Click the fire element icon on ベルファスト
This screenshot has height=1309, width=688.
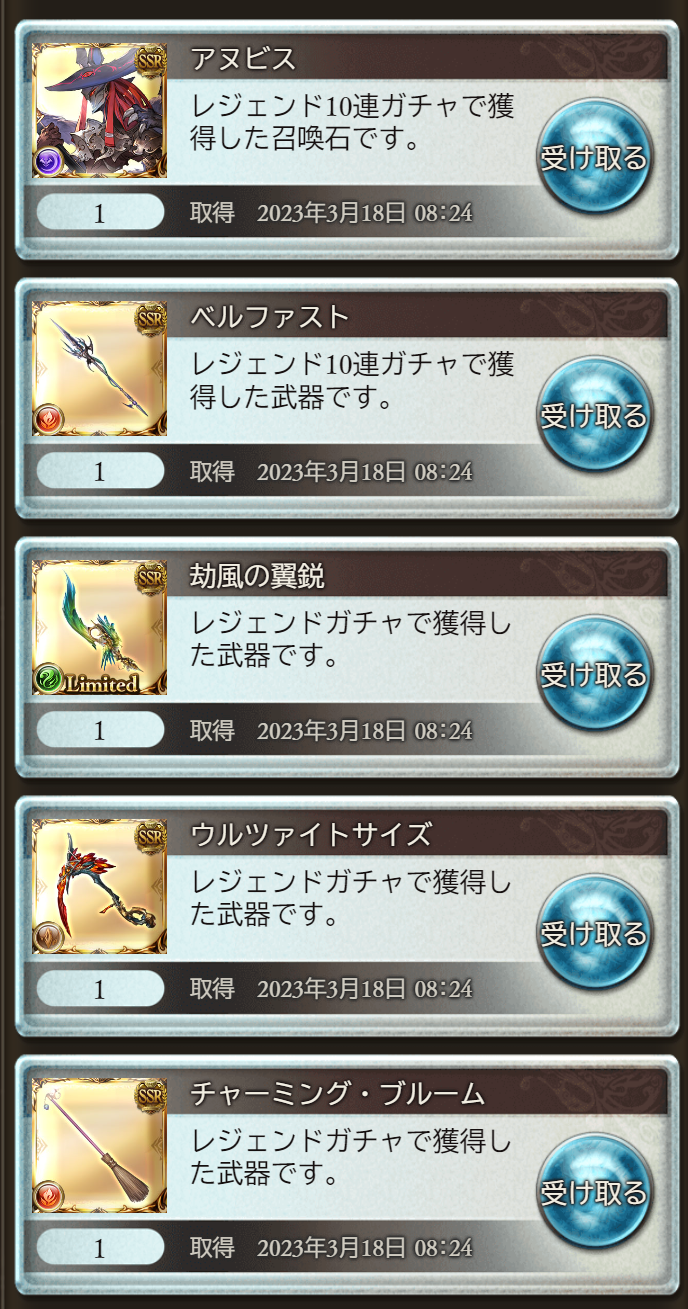tap(49, 420)
